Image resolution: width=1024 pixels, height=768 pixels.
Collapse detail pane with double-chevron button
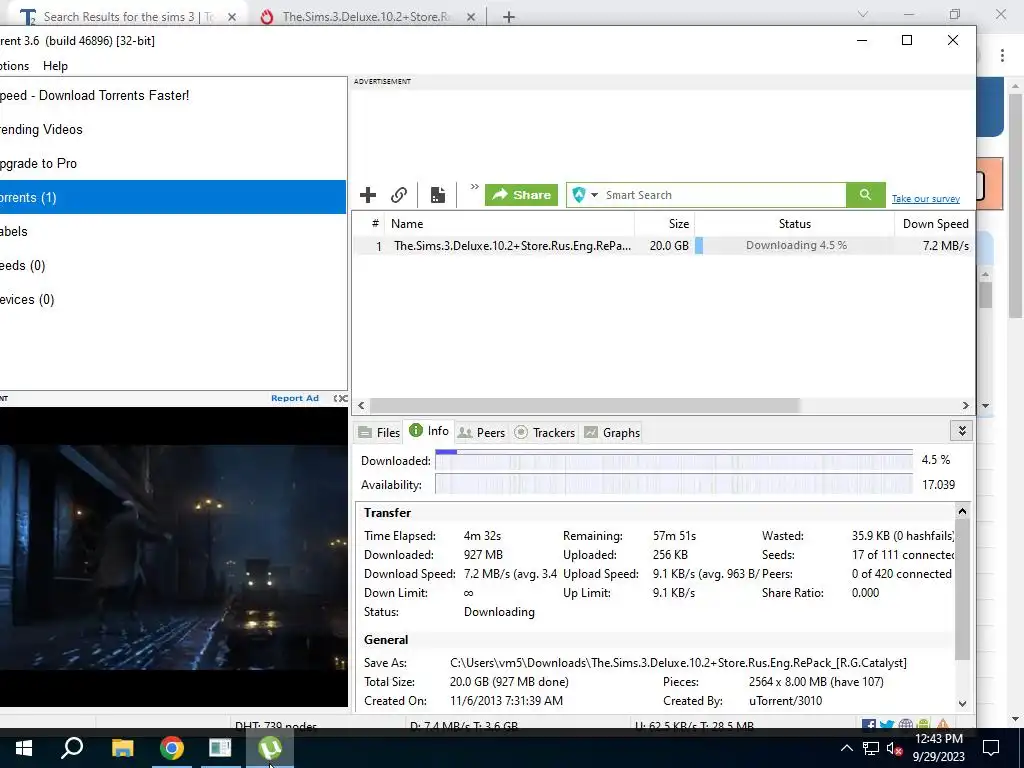coord(961,431)
